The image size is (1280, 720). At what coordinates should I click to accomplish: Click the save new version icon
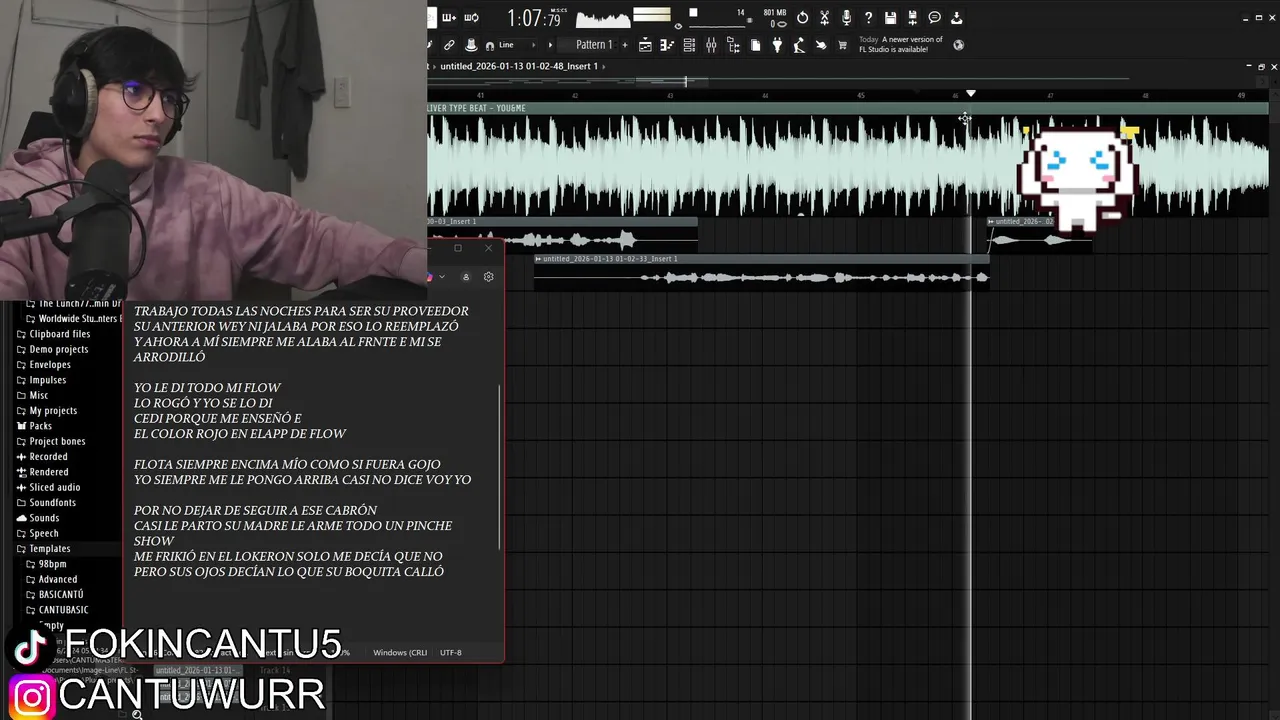point(912,18)
